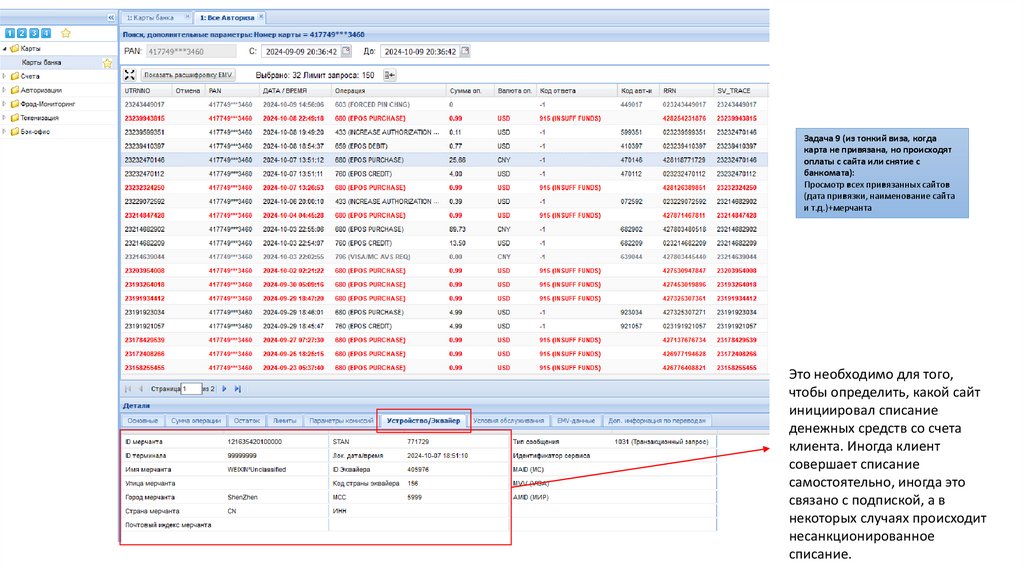Select workspace number 3 in the sidebar

[x=33, y=32]
